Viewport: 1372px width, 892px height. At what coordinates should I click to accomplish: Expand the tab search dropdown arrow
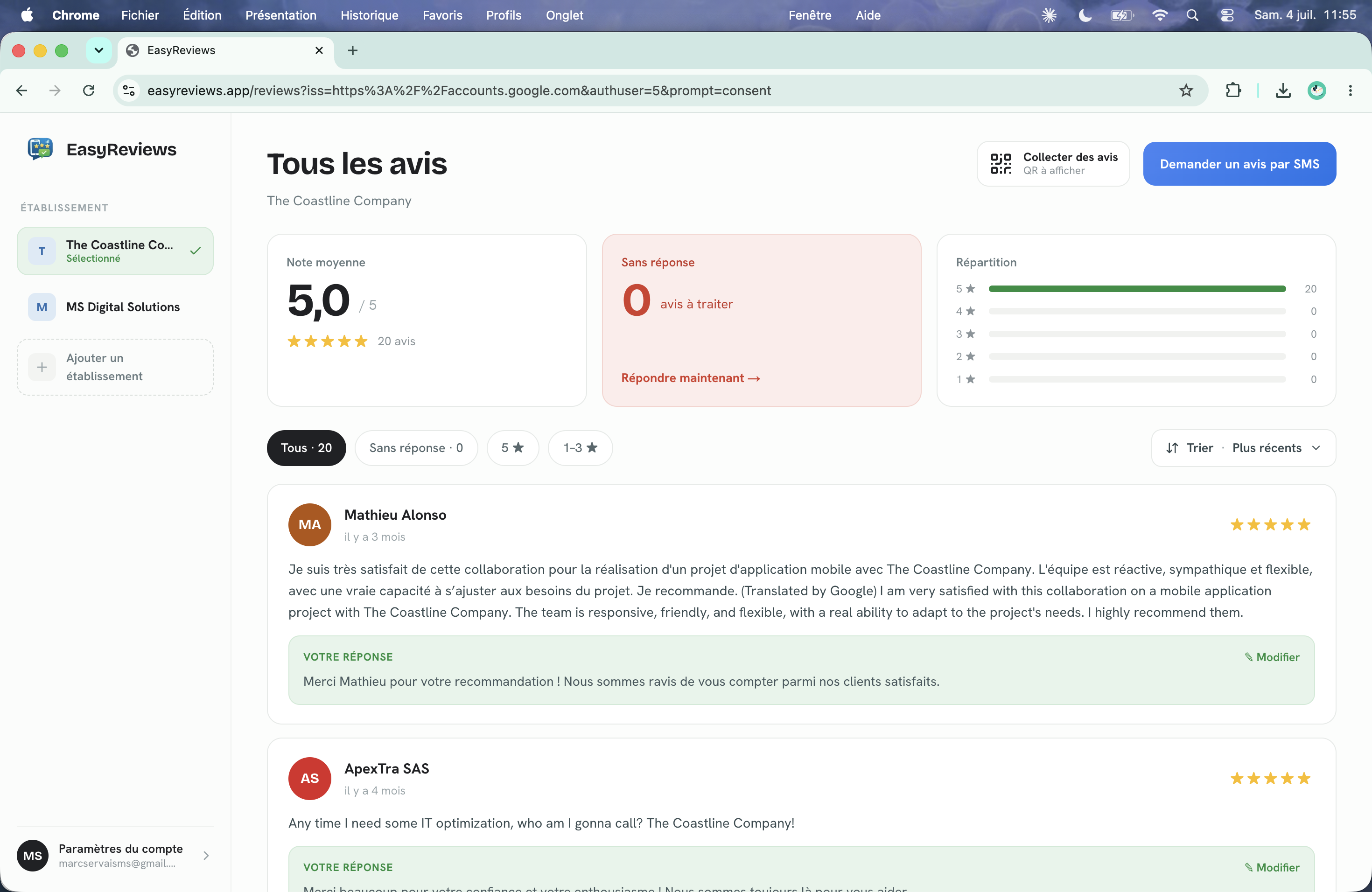pyautogui.click(x=98, y=50)
